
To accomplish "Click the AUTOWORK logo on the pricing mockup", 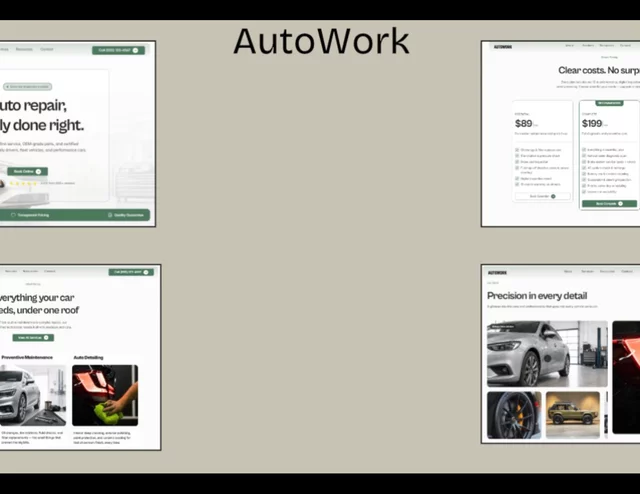I will point(502,47).
